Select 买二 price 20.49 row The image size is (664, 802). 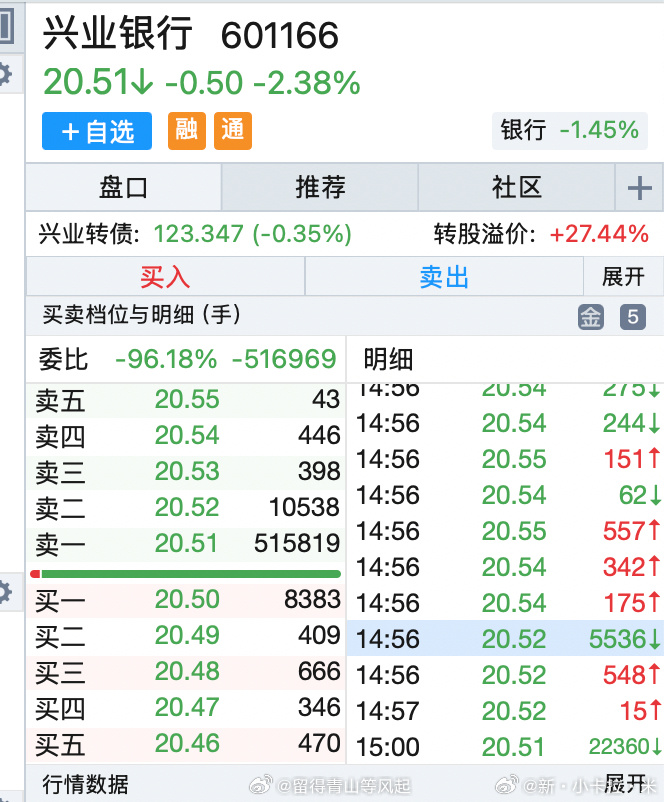point(187,636)
